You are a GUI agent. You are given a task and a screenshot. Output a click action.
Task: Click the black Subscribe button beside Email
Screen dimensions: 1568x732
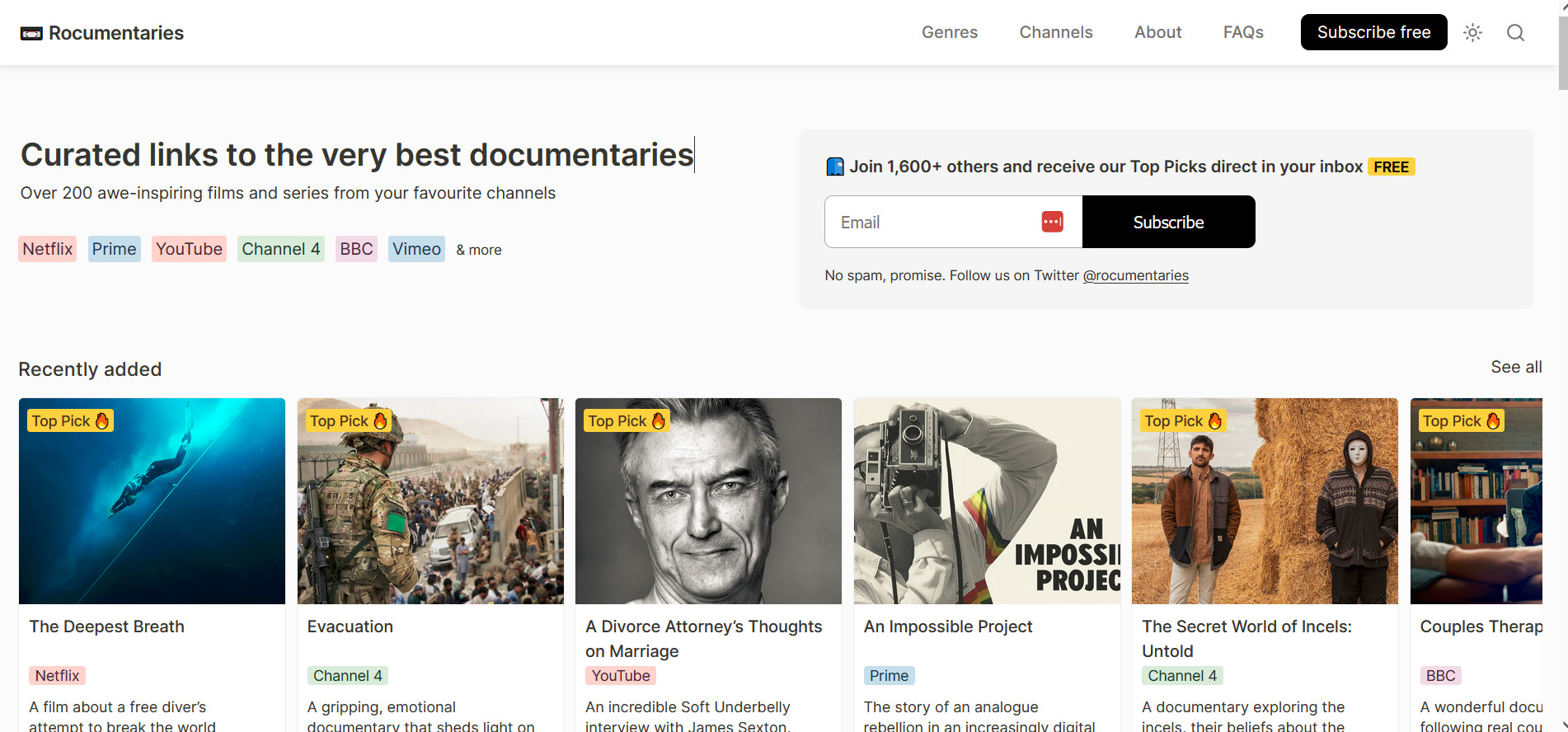(1168, 222)
